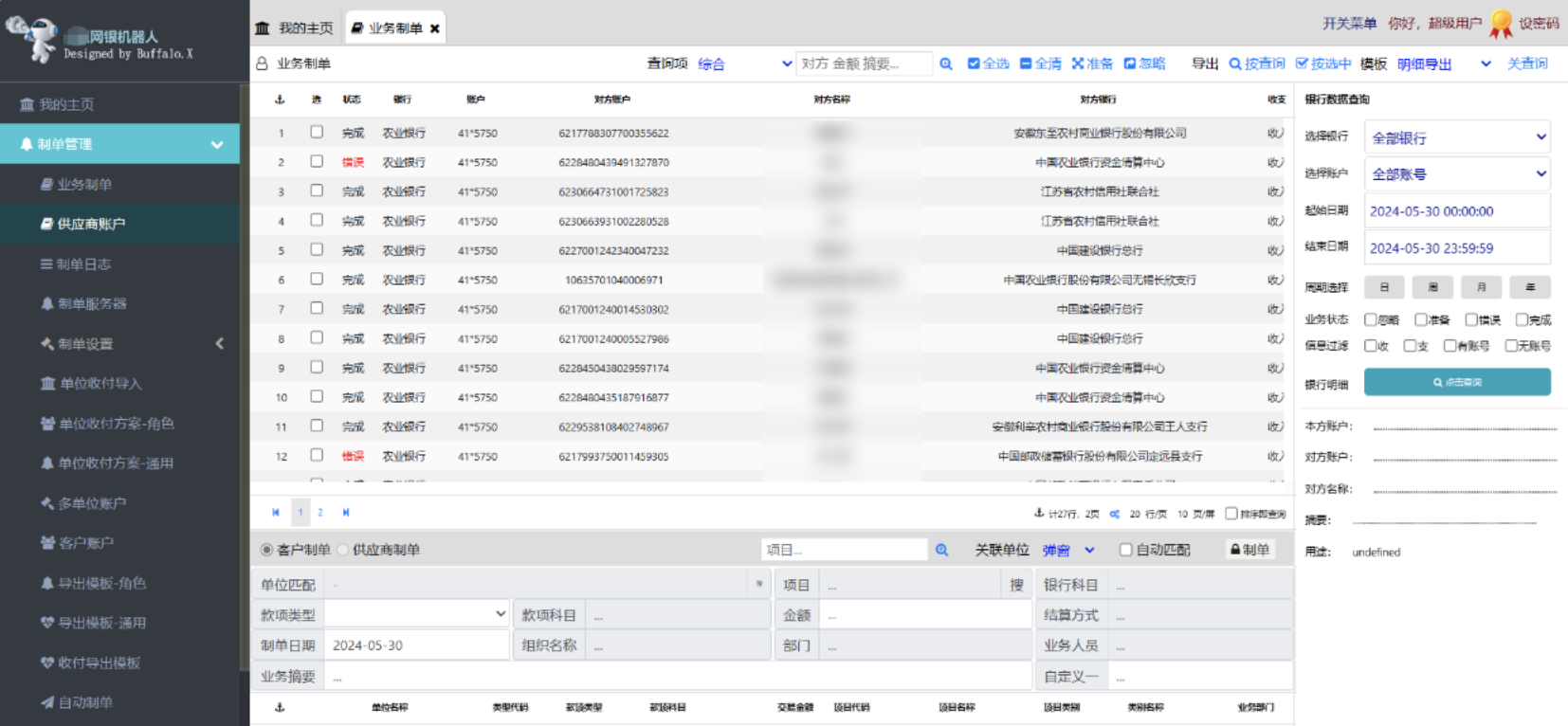Viewport: 1568px width, 726px height.
Task: Open the 选择账户 全部账号 dropdown
Action: [1457, 173]
